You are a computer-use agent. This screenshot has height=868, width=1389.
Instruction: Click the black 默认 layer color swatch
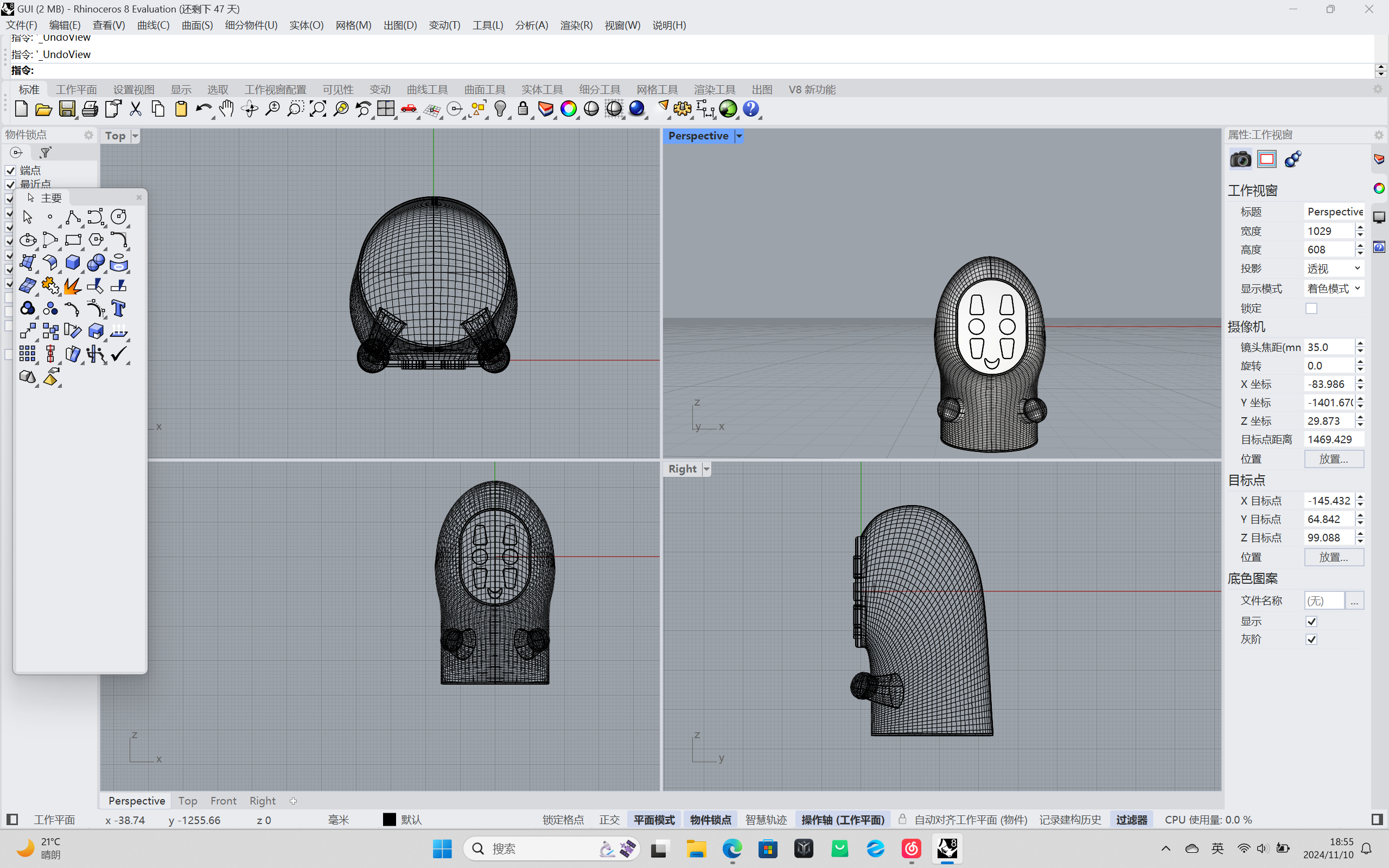coord(389,820)
